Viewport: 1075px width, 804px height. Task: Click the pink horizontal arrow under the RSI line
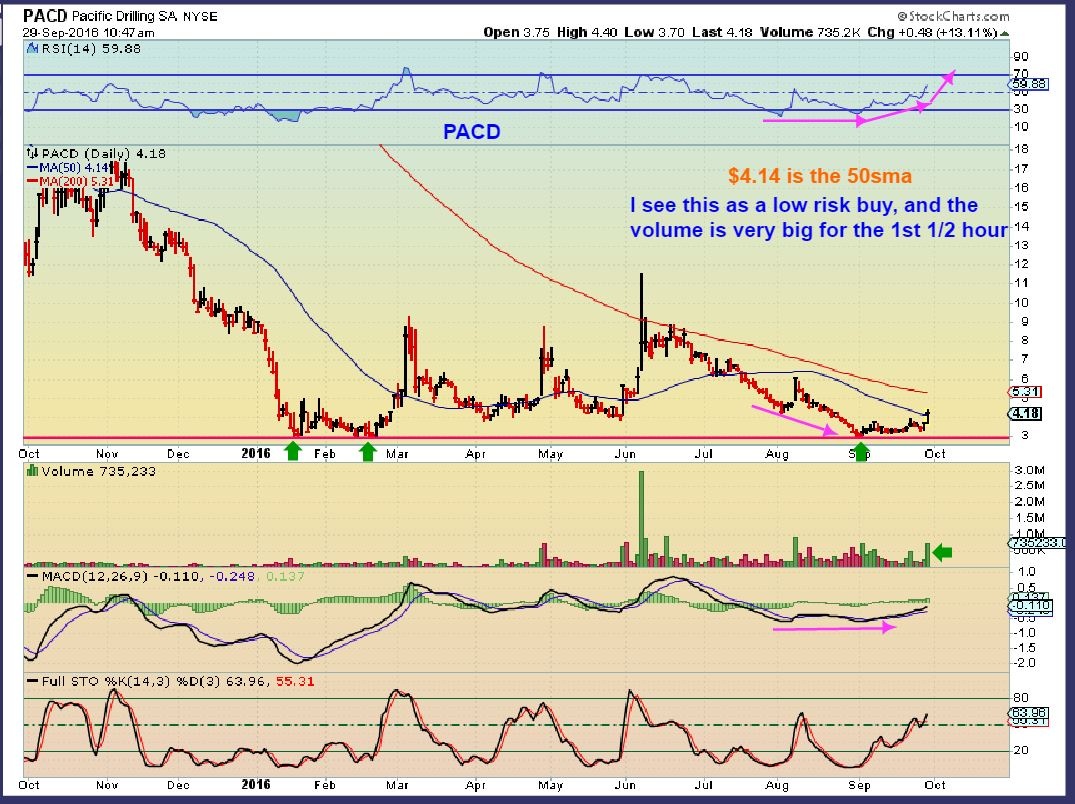click(812, 121)
